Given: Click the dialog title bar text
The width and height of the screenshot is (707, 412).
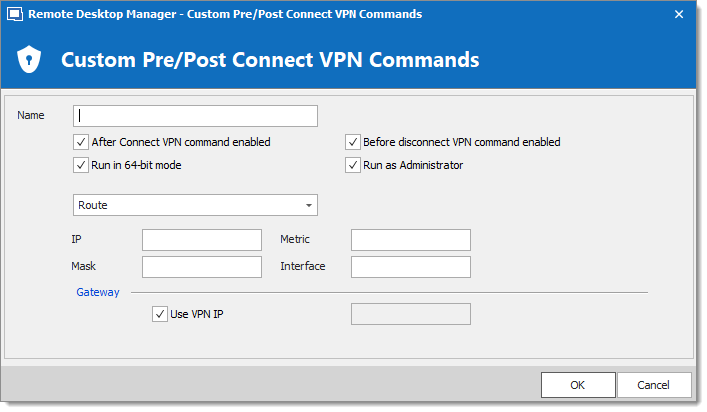Looking at the screenshot, I should (225, 14).
